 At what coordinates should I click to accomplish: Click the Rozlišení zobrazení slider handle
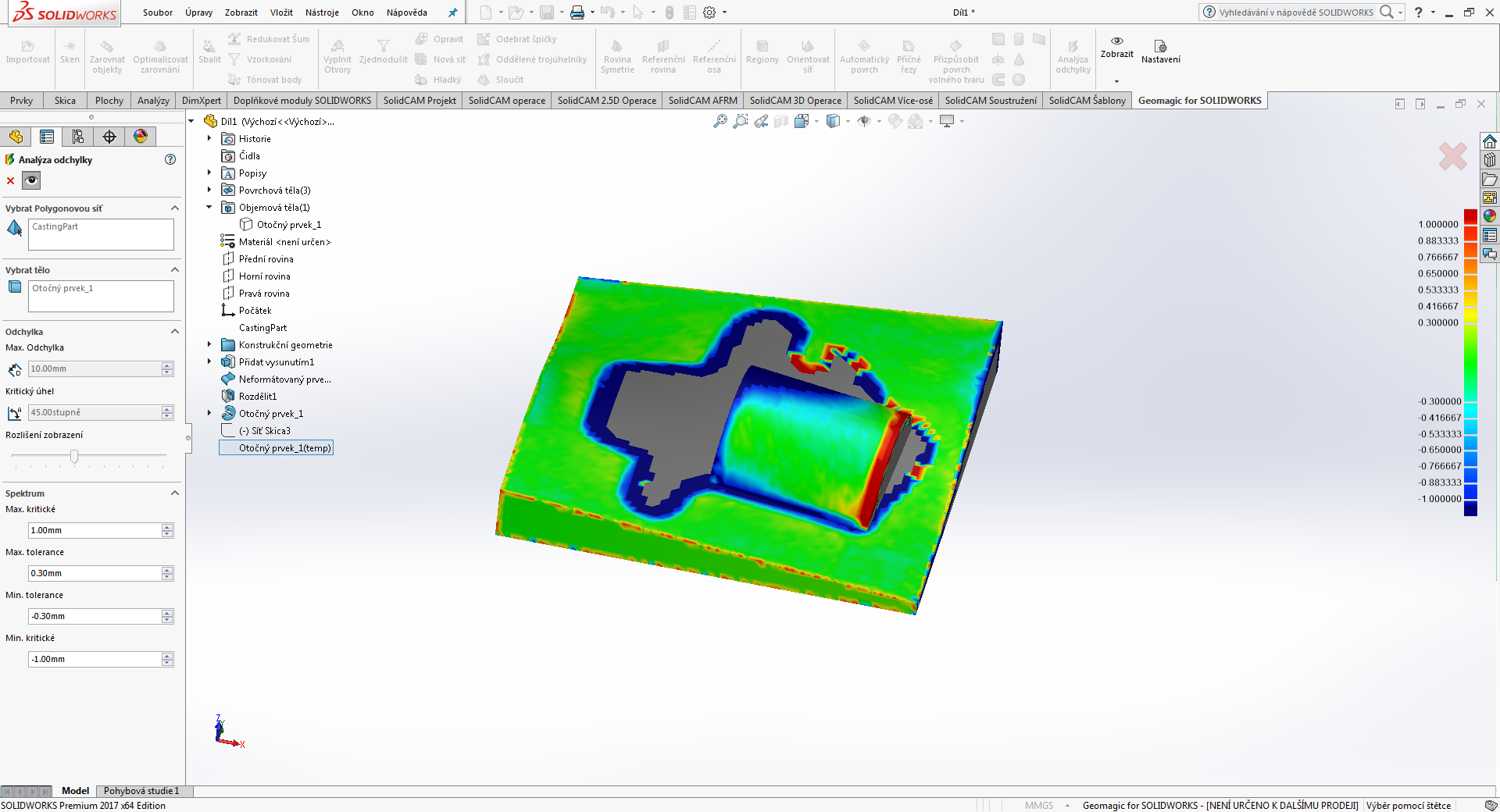pos(74,456)
